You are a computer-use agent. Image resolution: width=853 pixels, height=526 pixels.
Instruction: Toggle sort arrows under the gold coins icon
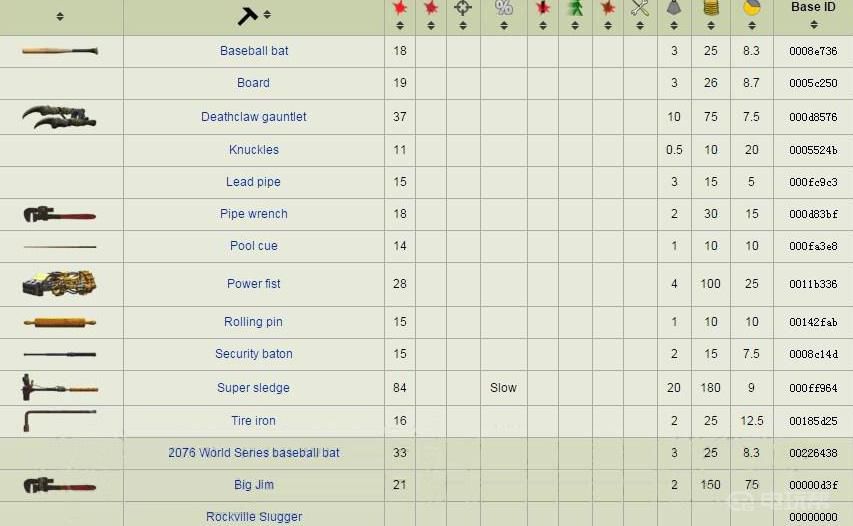click(x=711, y=26)
